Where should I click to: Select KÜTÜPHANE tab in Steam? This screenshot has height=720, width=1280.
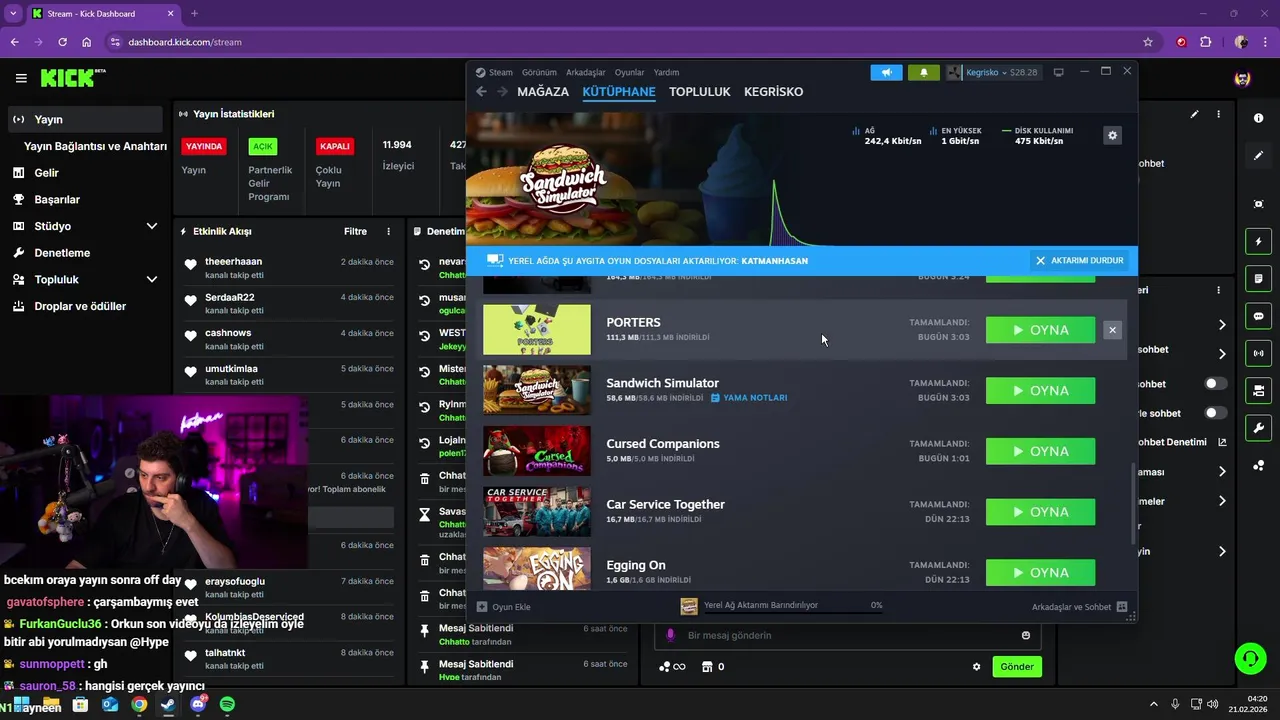point(619,92)
